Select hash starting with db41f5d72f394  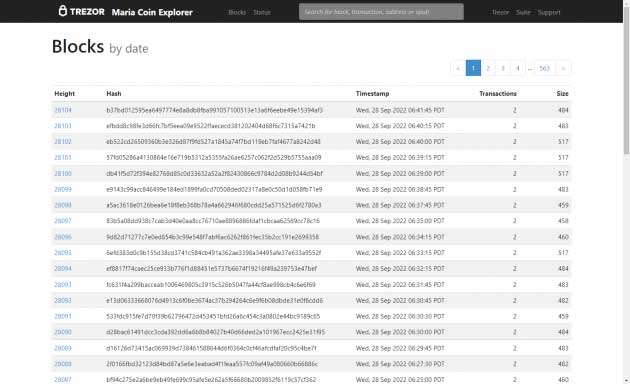214,173
